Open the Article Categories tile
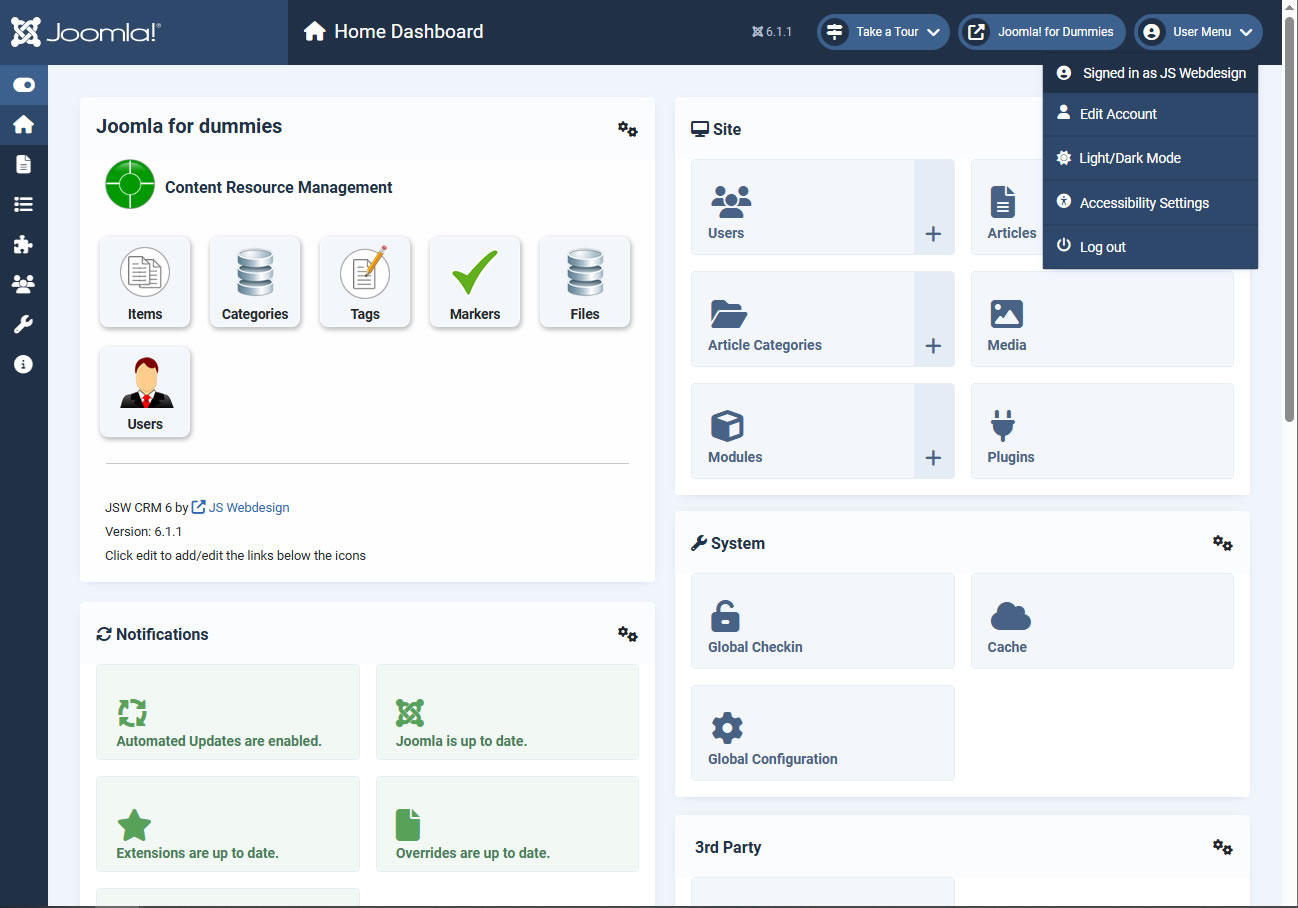This screenshot has width=1298, height=908. (803, 319)
